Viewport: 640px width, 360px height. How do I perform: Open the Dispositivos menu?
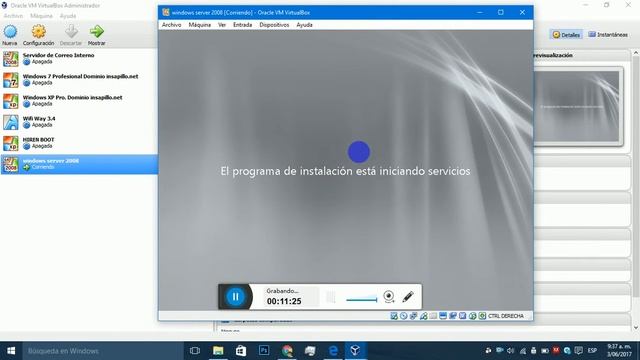tap(274, 25)
